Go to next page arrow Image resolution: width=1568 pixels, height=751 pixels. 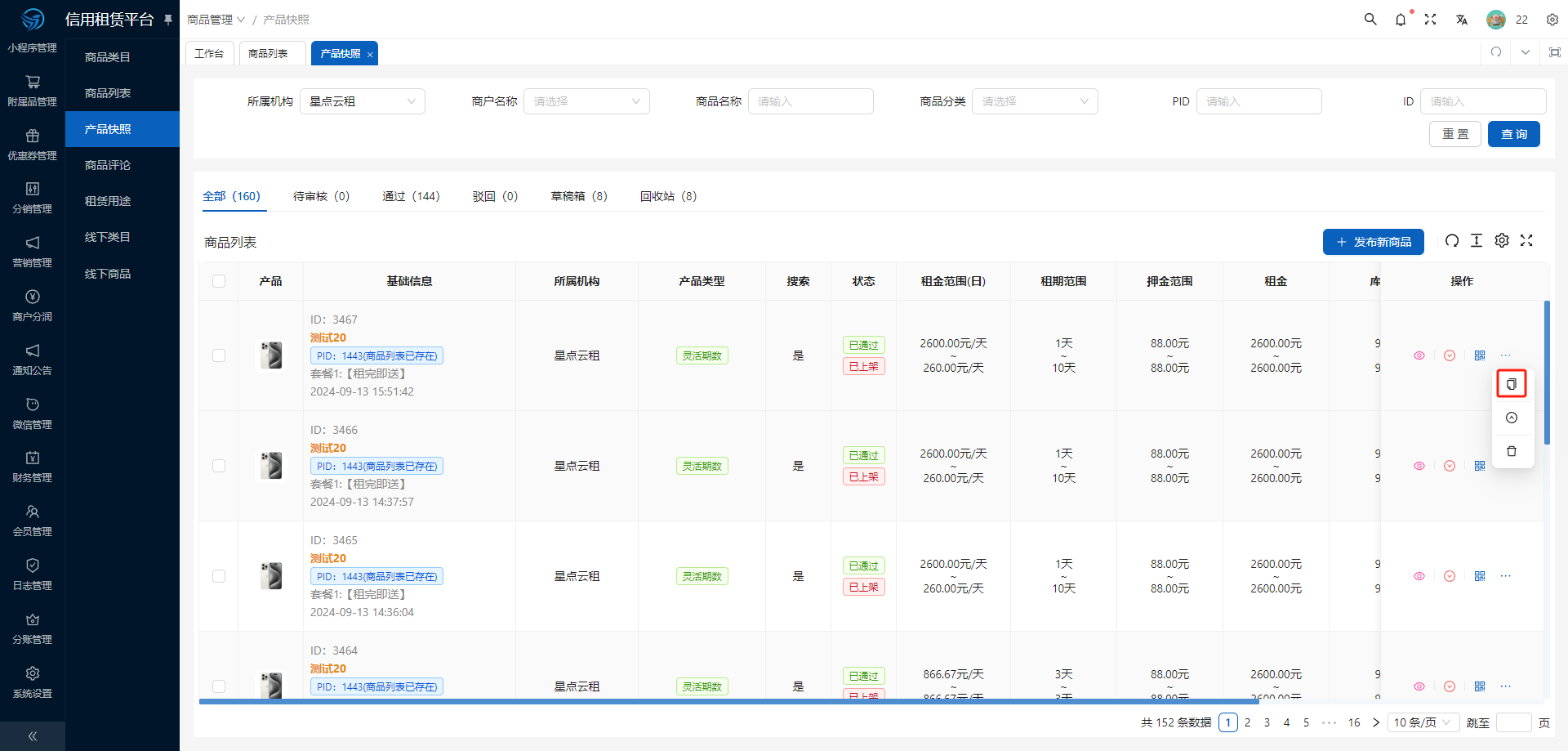(1376, 722)
